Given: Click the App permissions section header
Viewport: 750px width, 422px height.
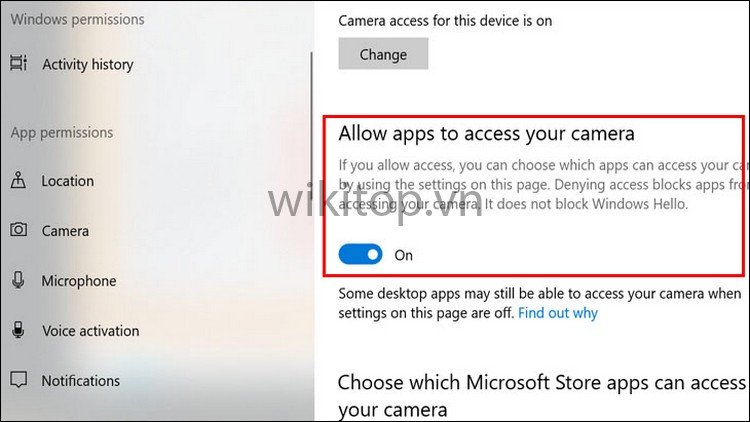Looking at the screenshot, I should [62, 133].
